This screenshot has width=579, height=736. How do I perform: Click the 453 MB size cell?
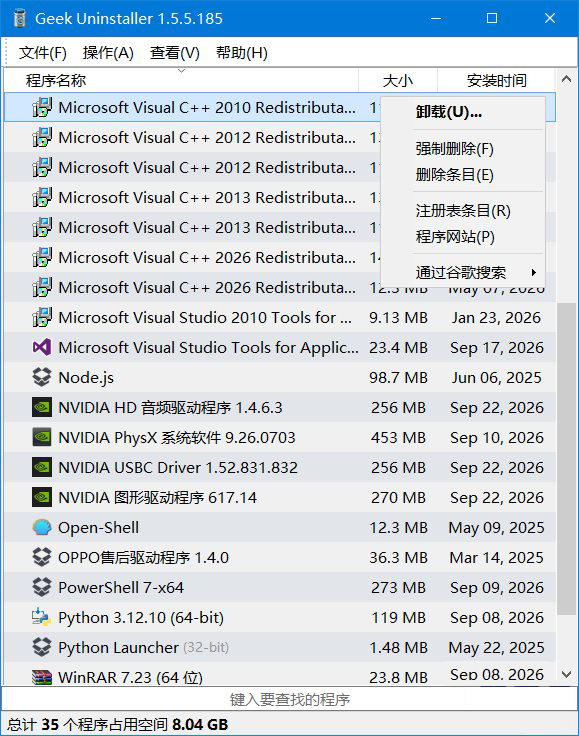coord(398,437)
